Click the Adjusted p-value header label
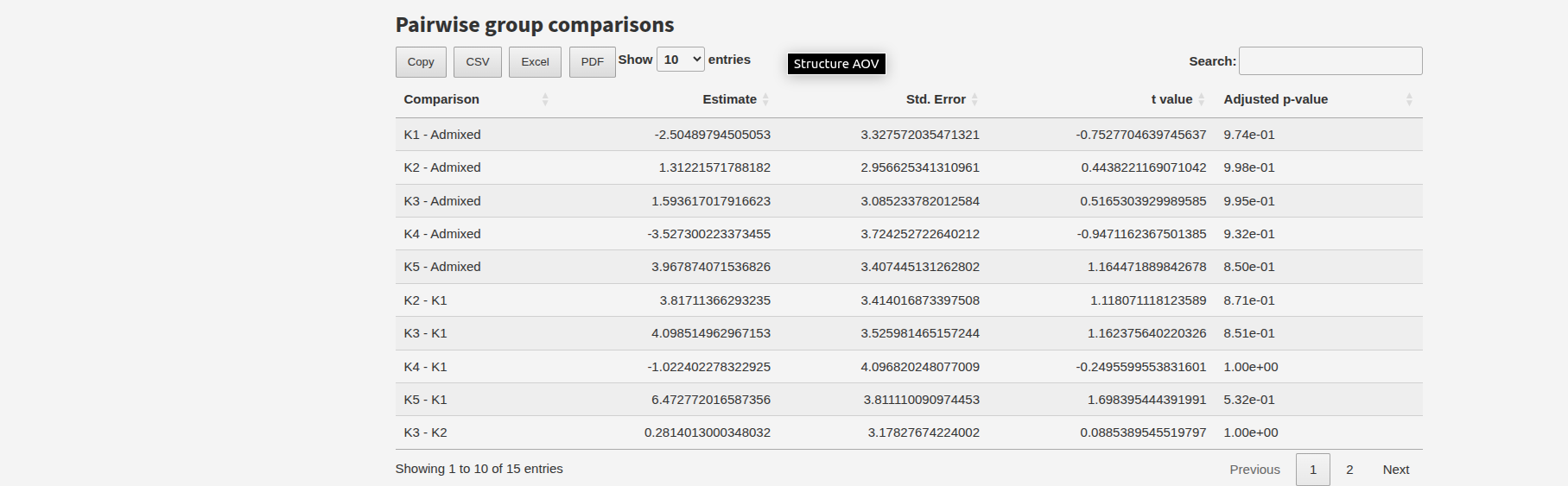This screenshot has width=1568, height=486. 1276,99
